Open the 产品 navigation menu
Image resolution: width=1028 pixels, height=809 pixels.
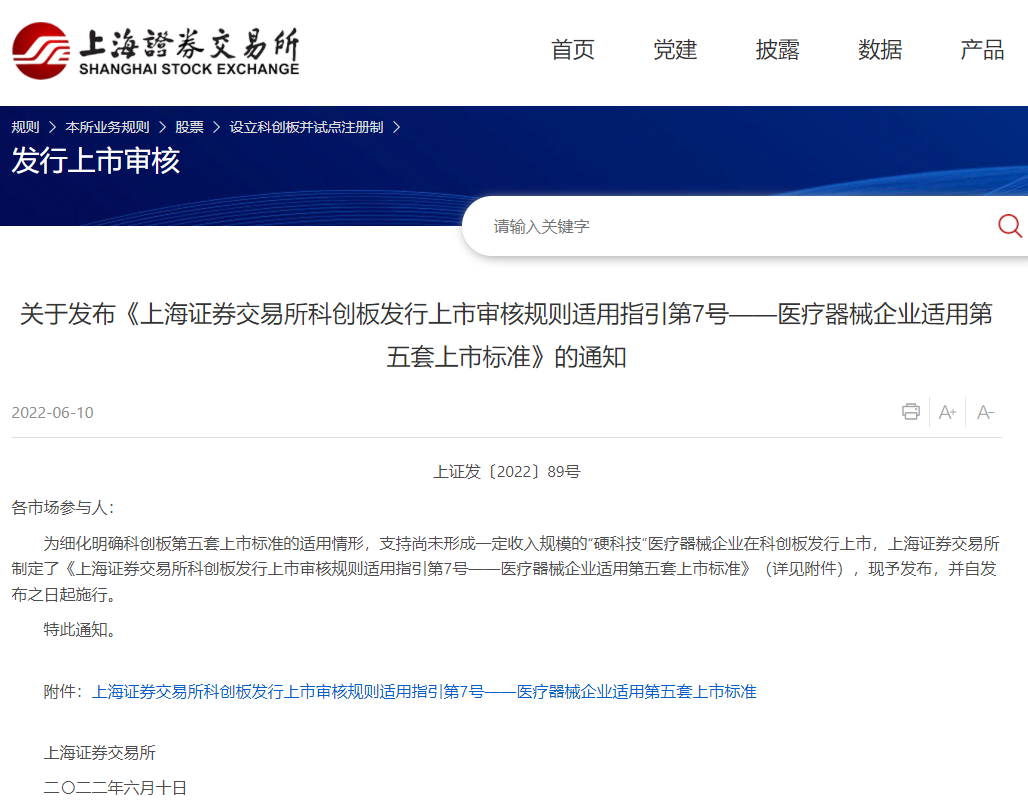[x=982, y=49]
